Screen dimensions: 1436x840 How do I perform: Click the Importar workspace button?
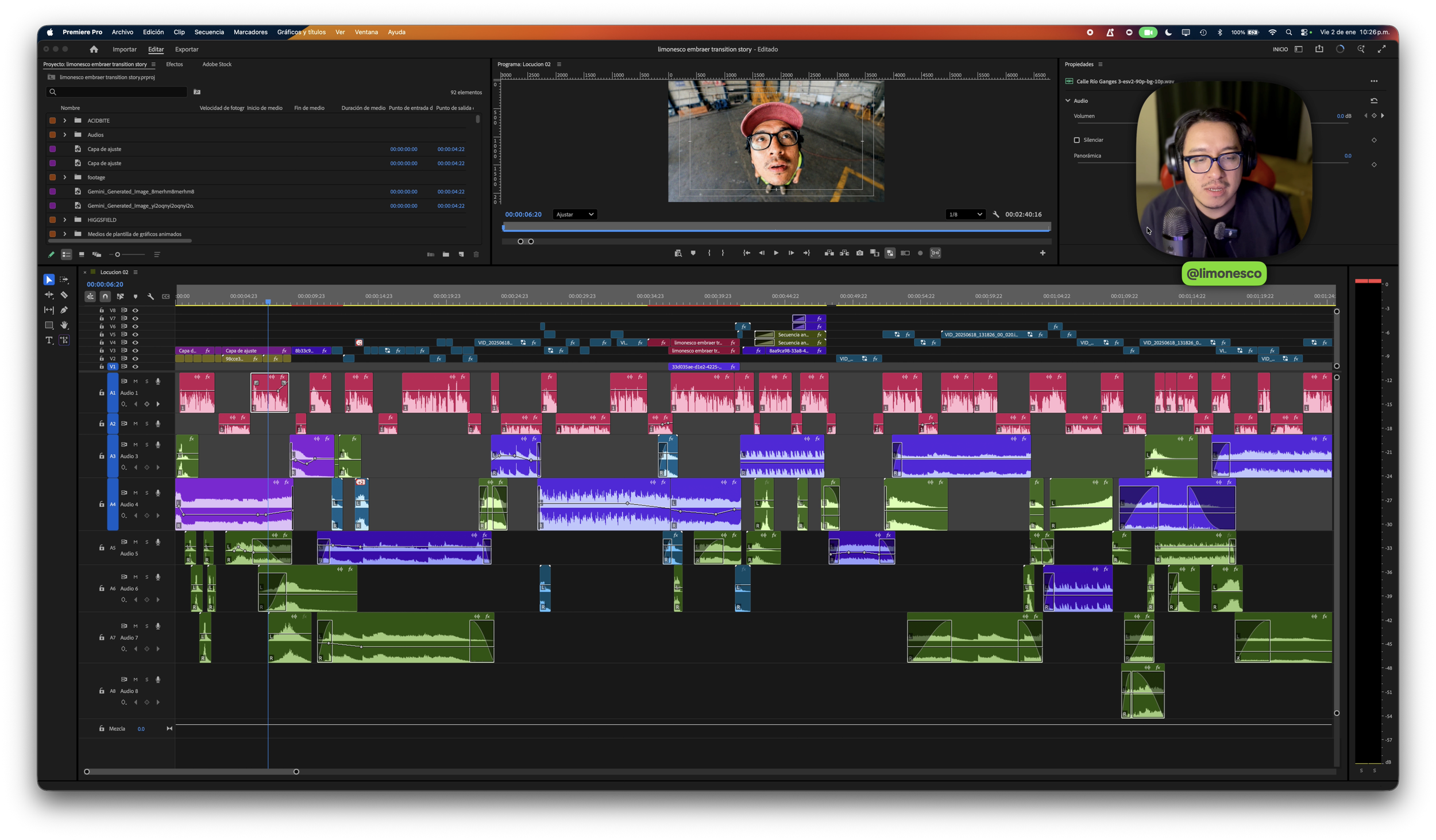coord(125,49)
